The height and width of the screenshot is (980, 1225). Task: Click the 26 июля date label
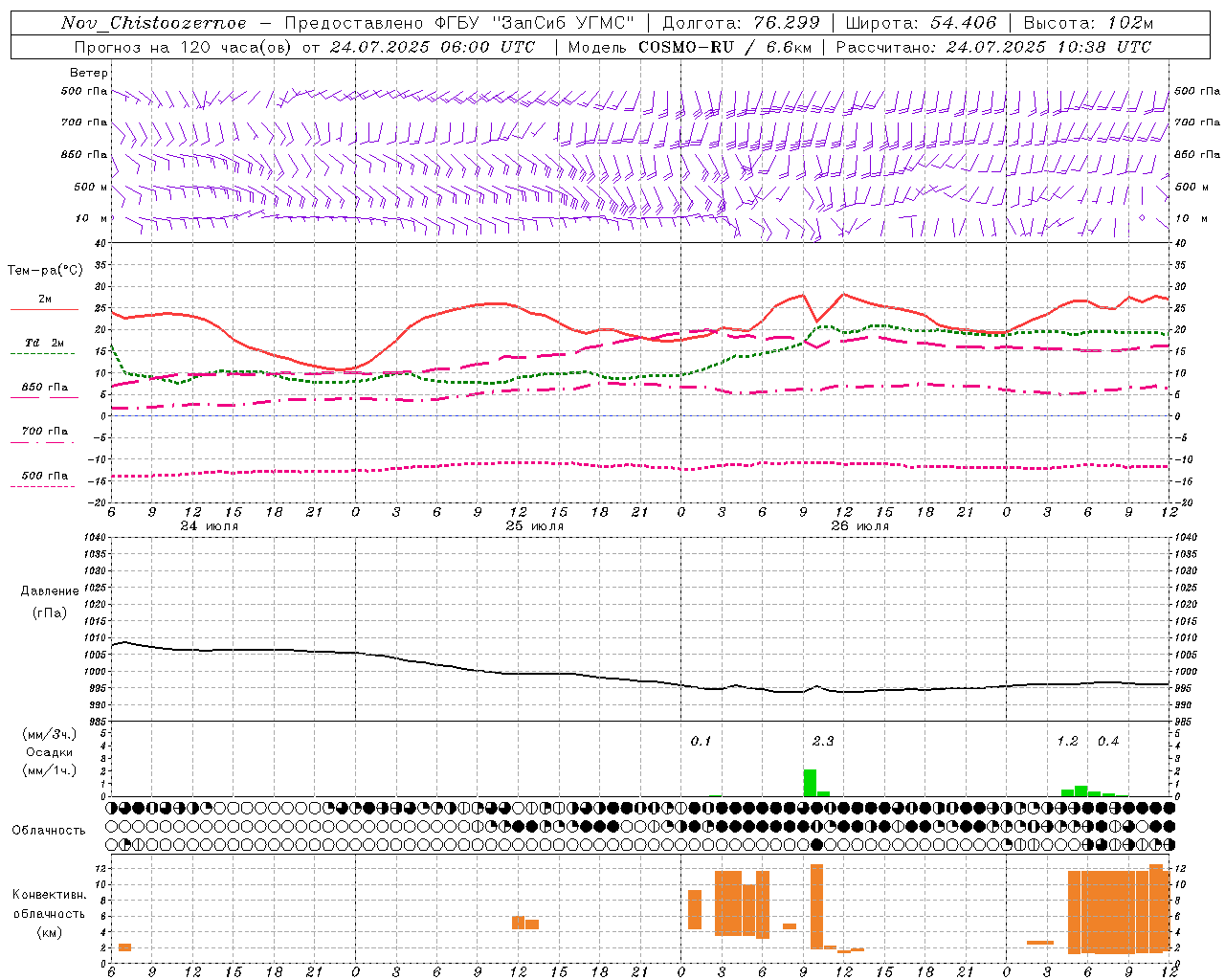click(x=860, y=526)
